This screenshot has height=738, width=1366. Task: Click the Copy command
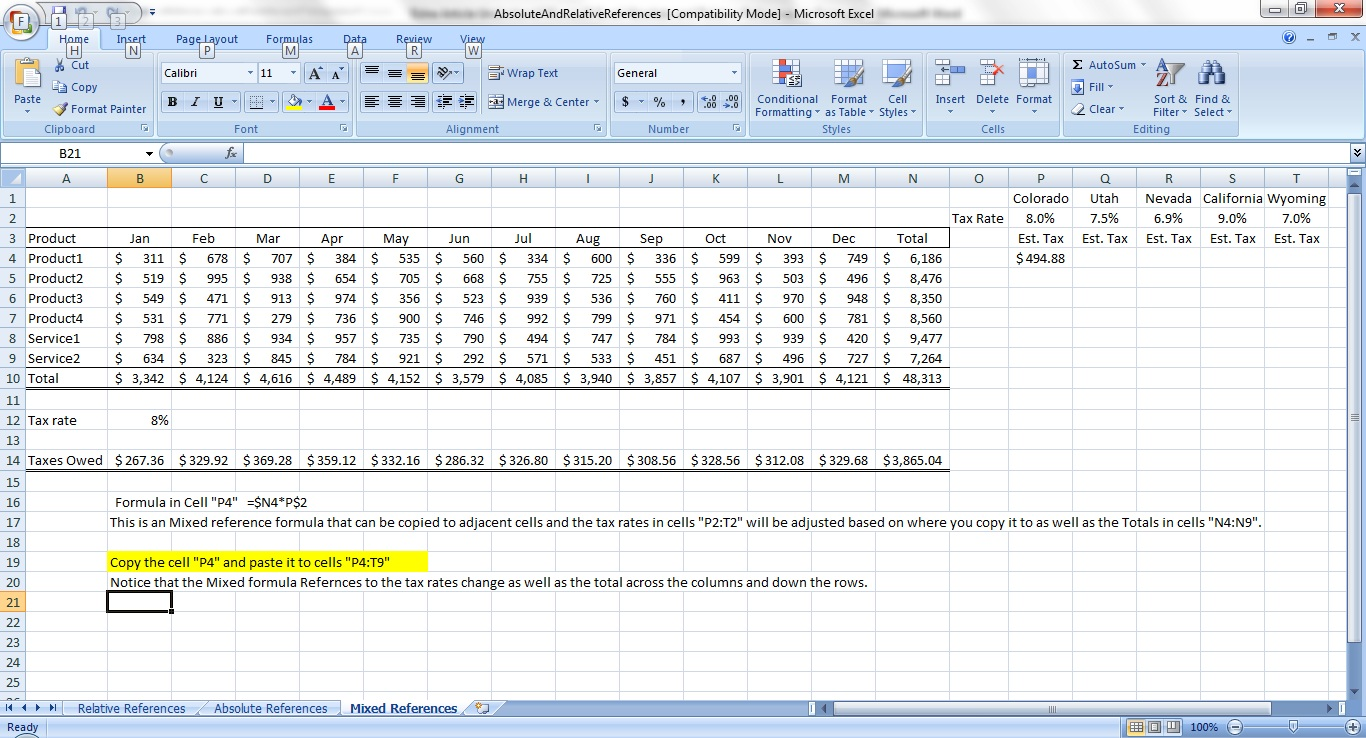coord(76,87)
